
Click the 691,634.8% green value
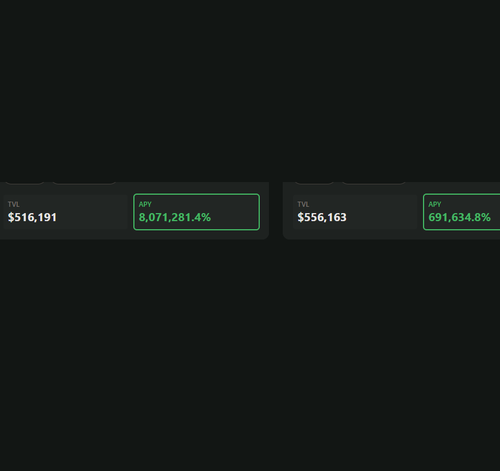(x=459, y=217)
